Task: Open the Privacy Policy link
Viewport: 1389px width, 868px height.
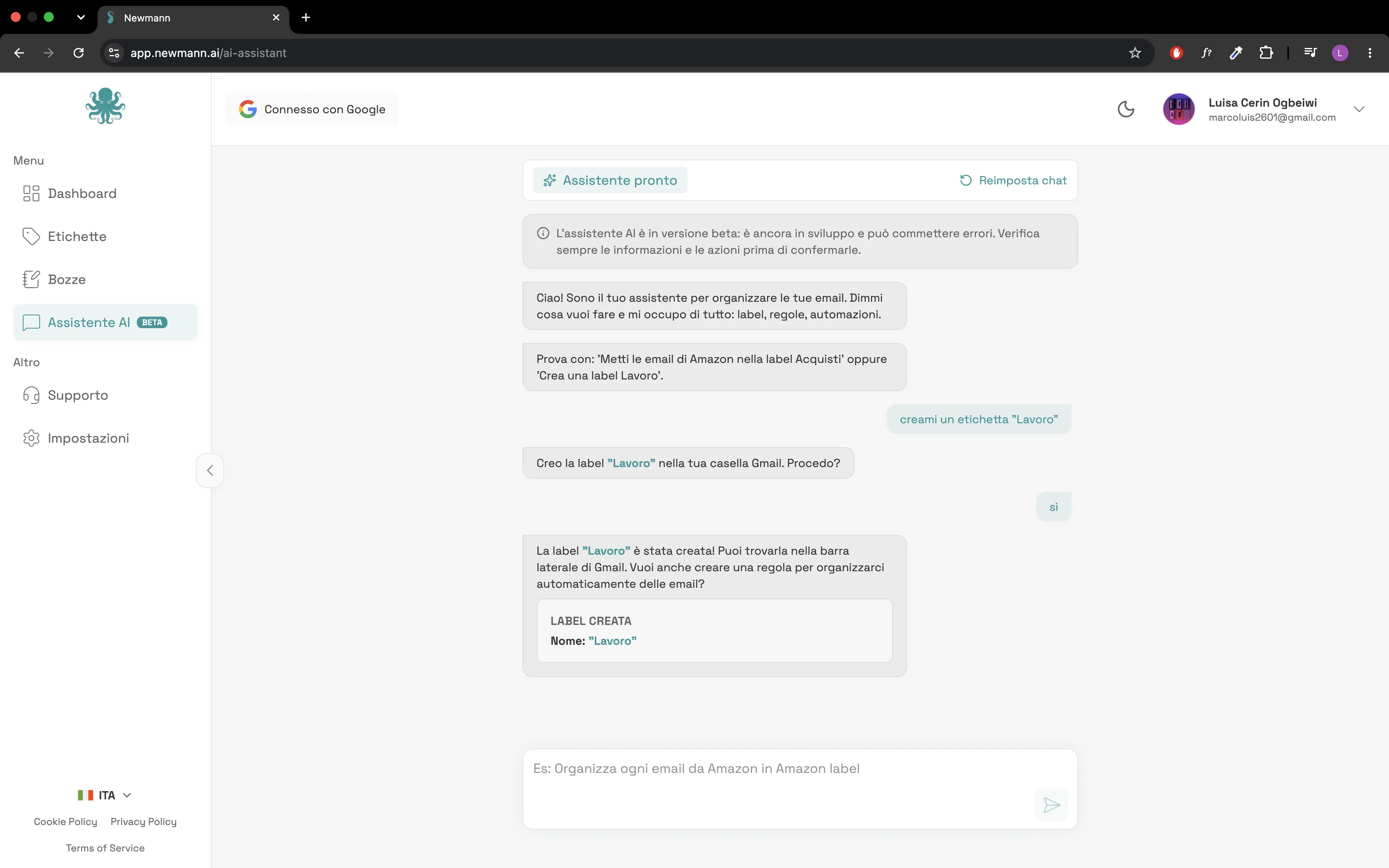Action: pos(143,822)
